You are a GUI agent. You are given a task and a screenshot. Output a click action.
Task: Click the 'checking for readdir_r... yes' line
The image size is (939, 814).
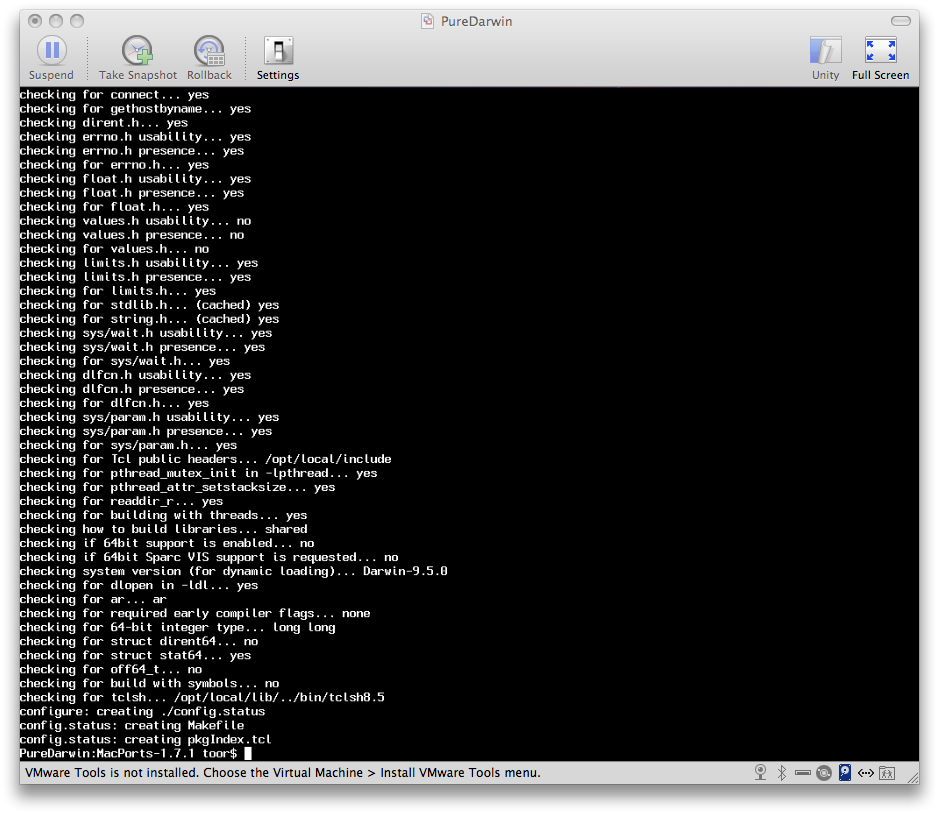point(121,501)
